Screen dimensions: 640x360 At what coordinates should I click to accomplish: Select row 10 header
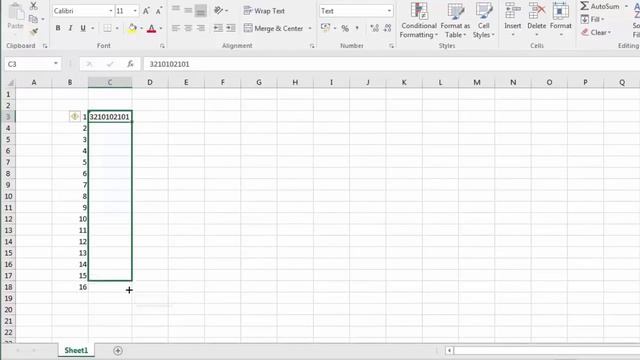(x=8, y=196)
